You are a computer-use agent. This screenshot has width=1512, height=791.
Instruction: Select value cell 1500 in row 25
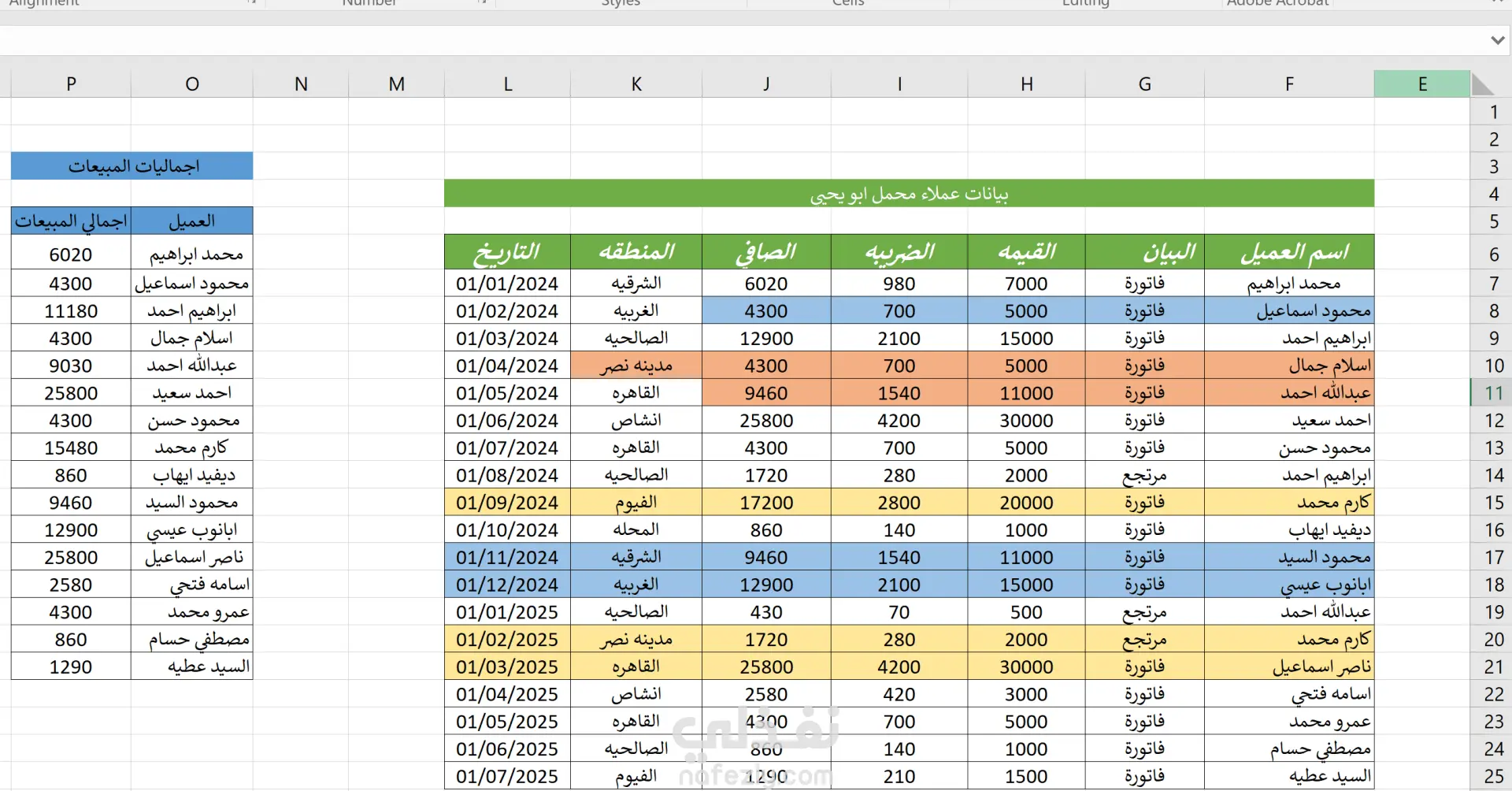(1027, 776)
